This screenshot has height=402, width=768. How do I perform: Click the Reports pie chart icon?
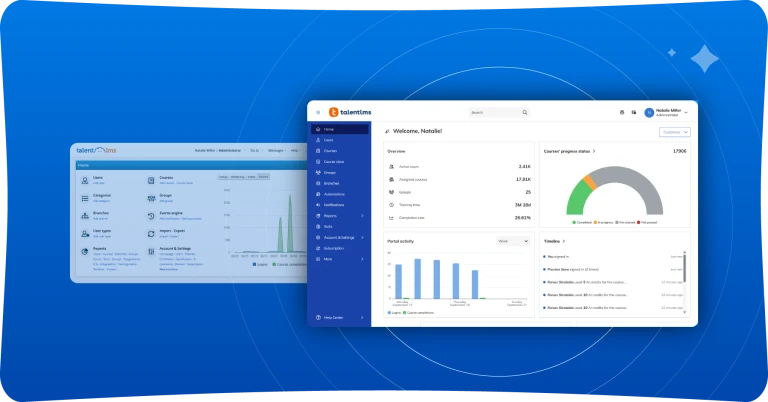(x=84, y=251)
